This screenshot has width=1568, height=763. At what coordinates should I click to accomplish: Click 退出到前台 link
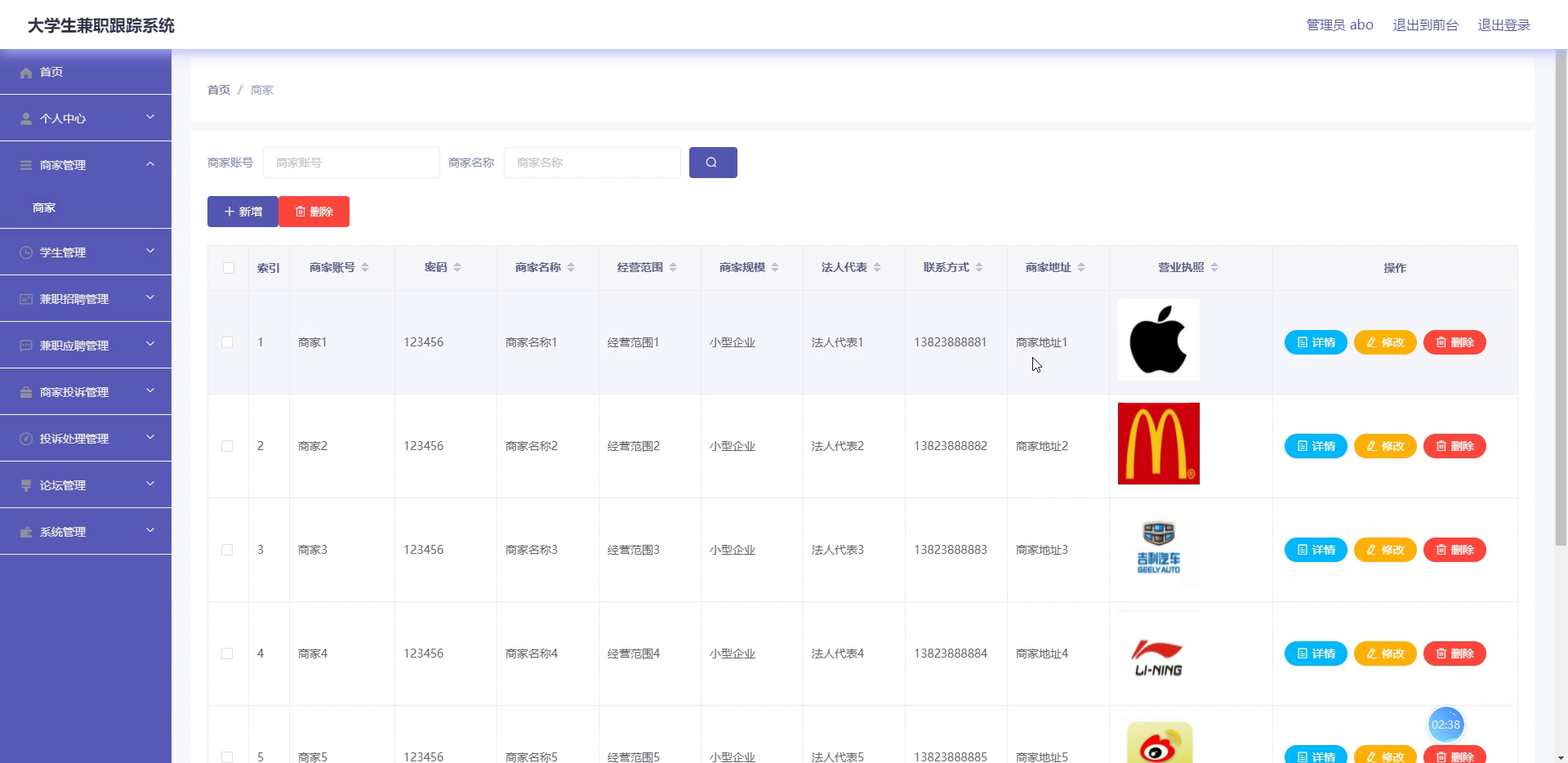point(1425,25)
